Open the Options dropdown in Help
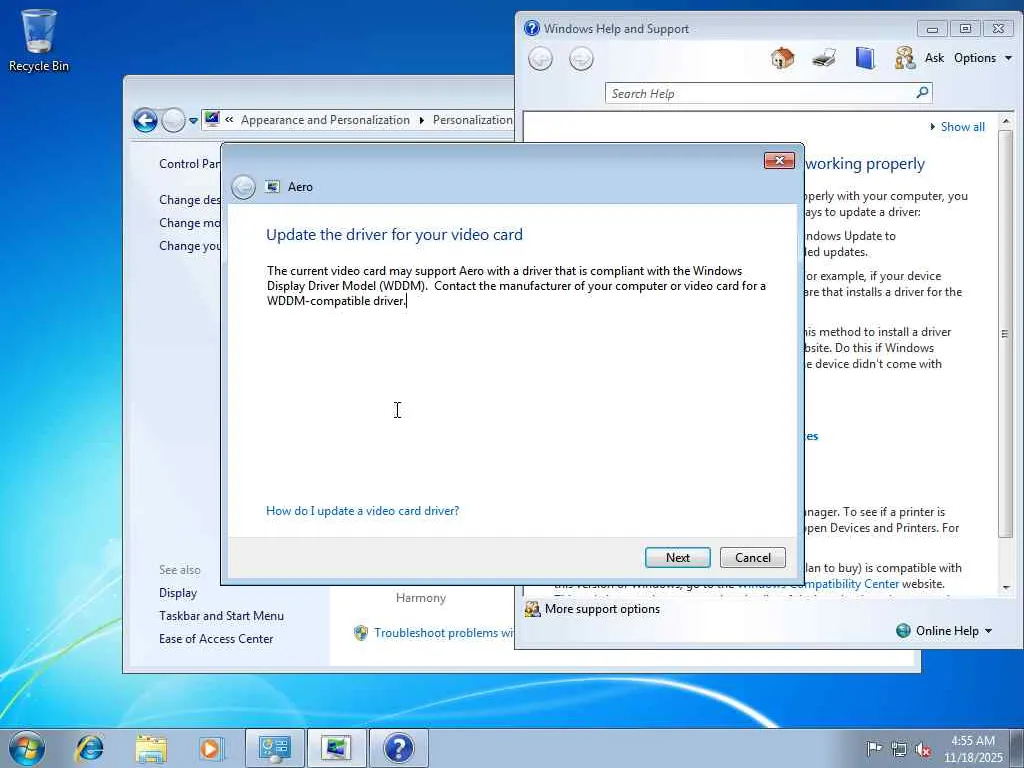Viewport: 1024px width, 768px height. 982,58
